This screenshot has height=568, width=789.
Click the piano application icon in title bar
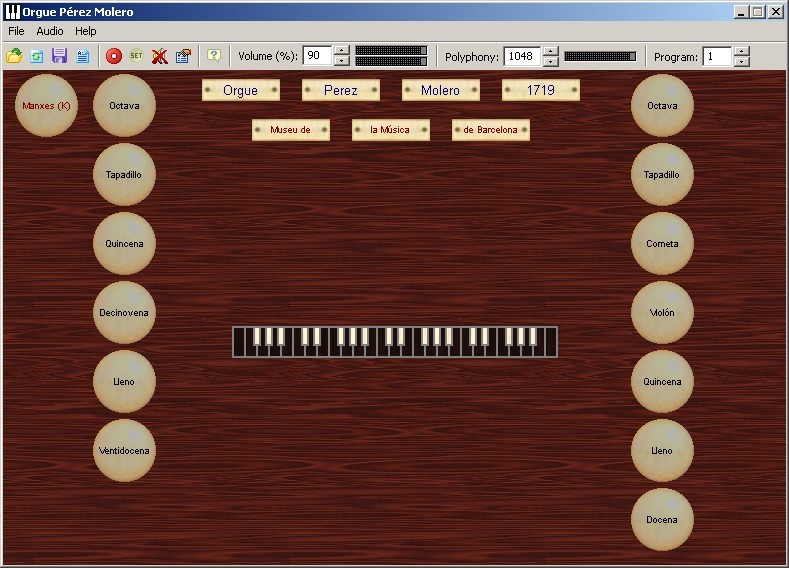coord(12,12)
